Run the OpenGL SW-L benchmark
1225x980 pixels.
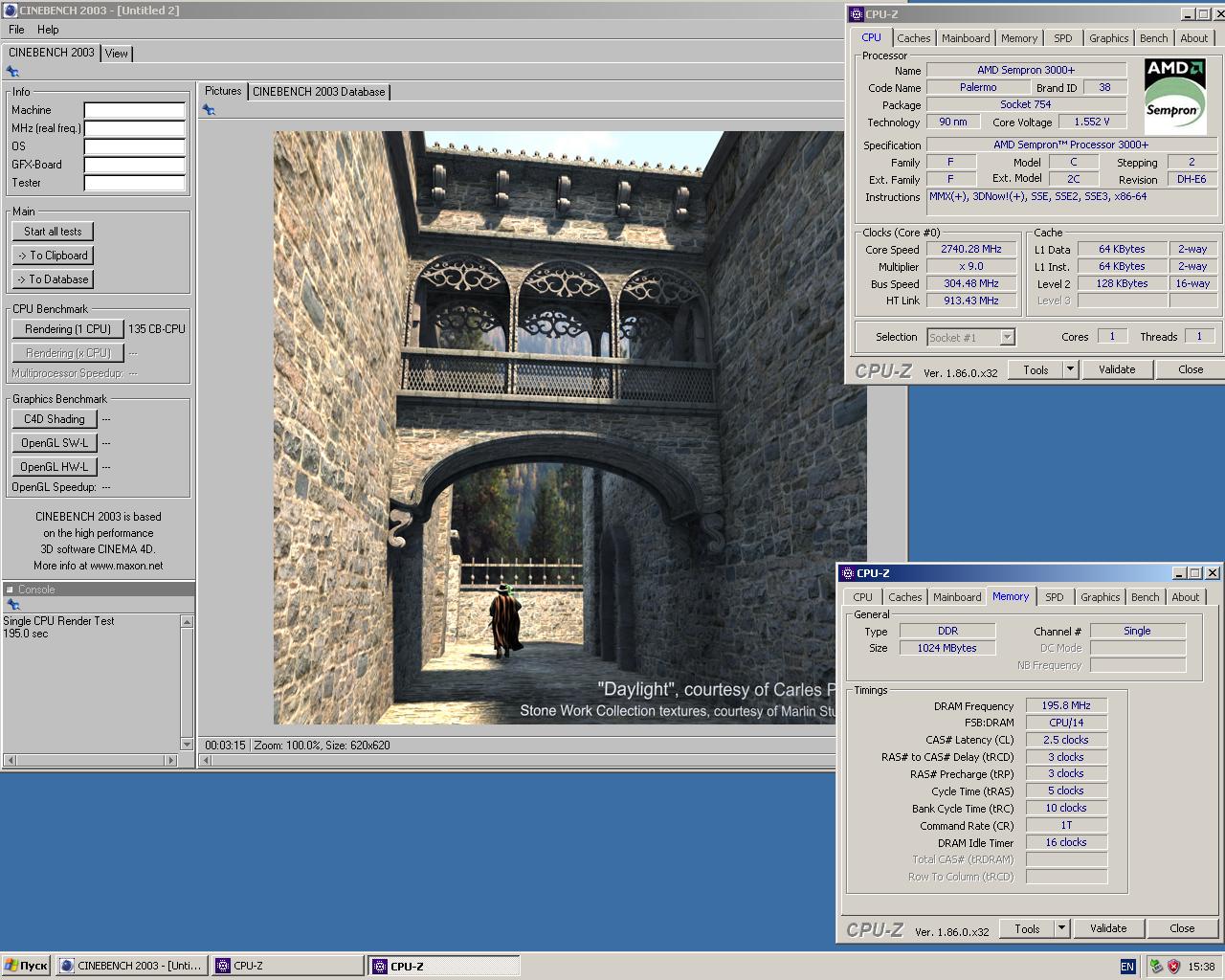(55, 443)
